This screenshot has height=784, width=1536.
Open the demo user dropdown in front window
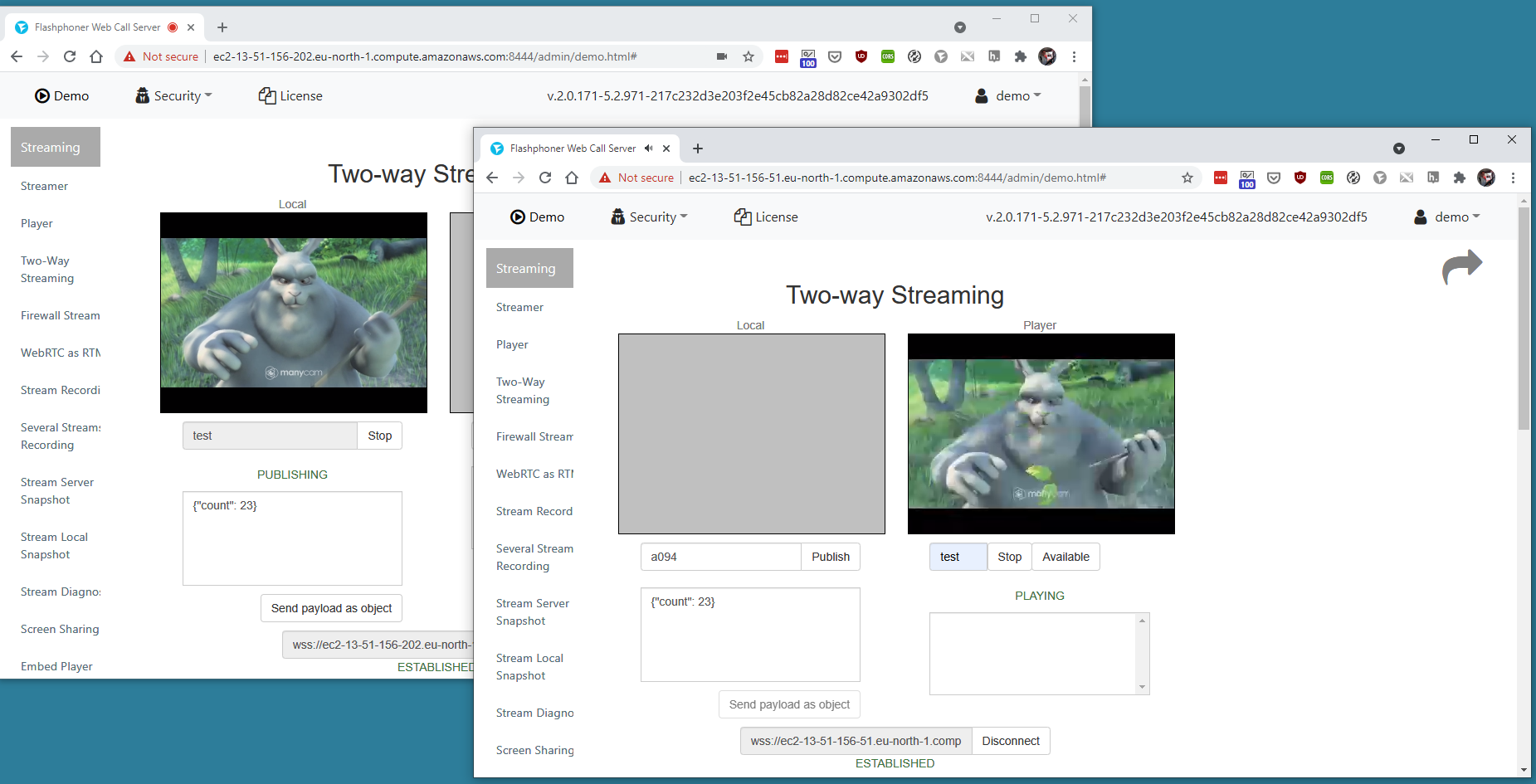pyautogui.click(x=1447, y=217)
